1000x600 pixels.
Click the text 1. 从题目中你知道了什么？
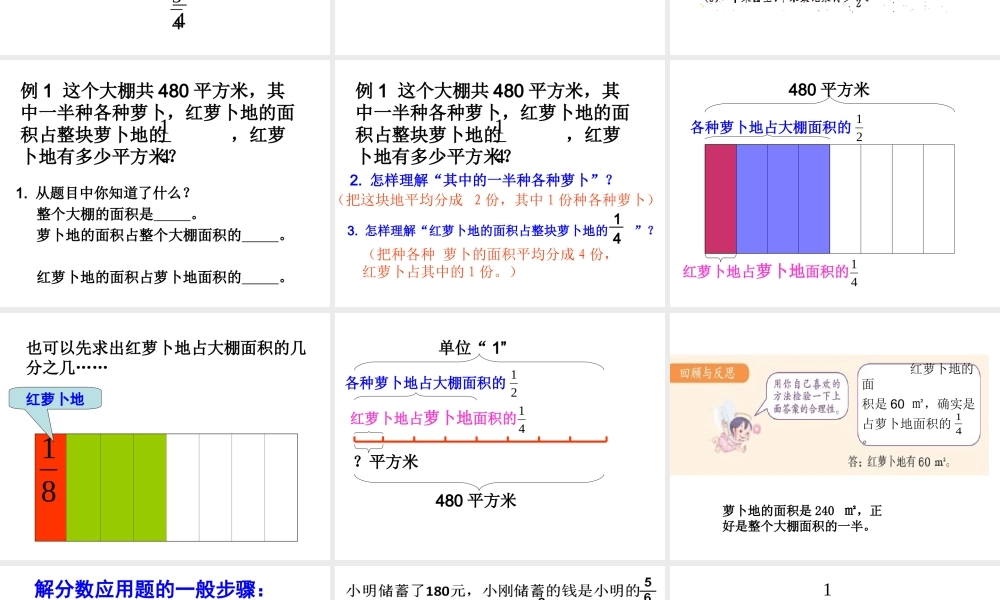click(103, 193)
